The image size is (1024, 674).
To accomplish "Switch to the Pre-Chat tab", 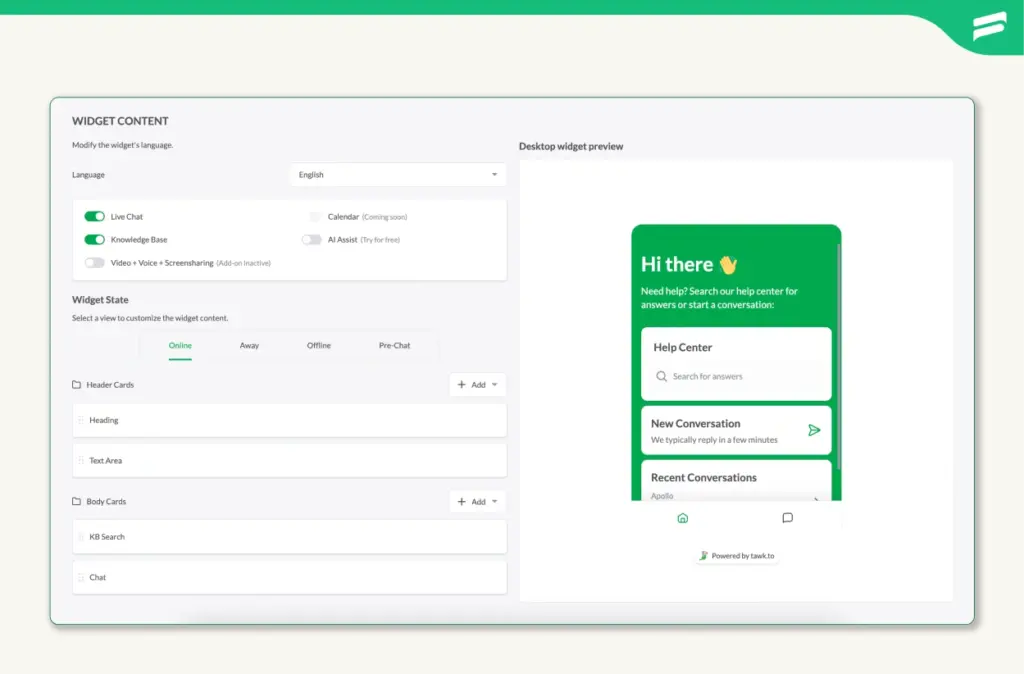I will tap(394, 345).
